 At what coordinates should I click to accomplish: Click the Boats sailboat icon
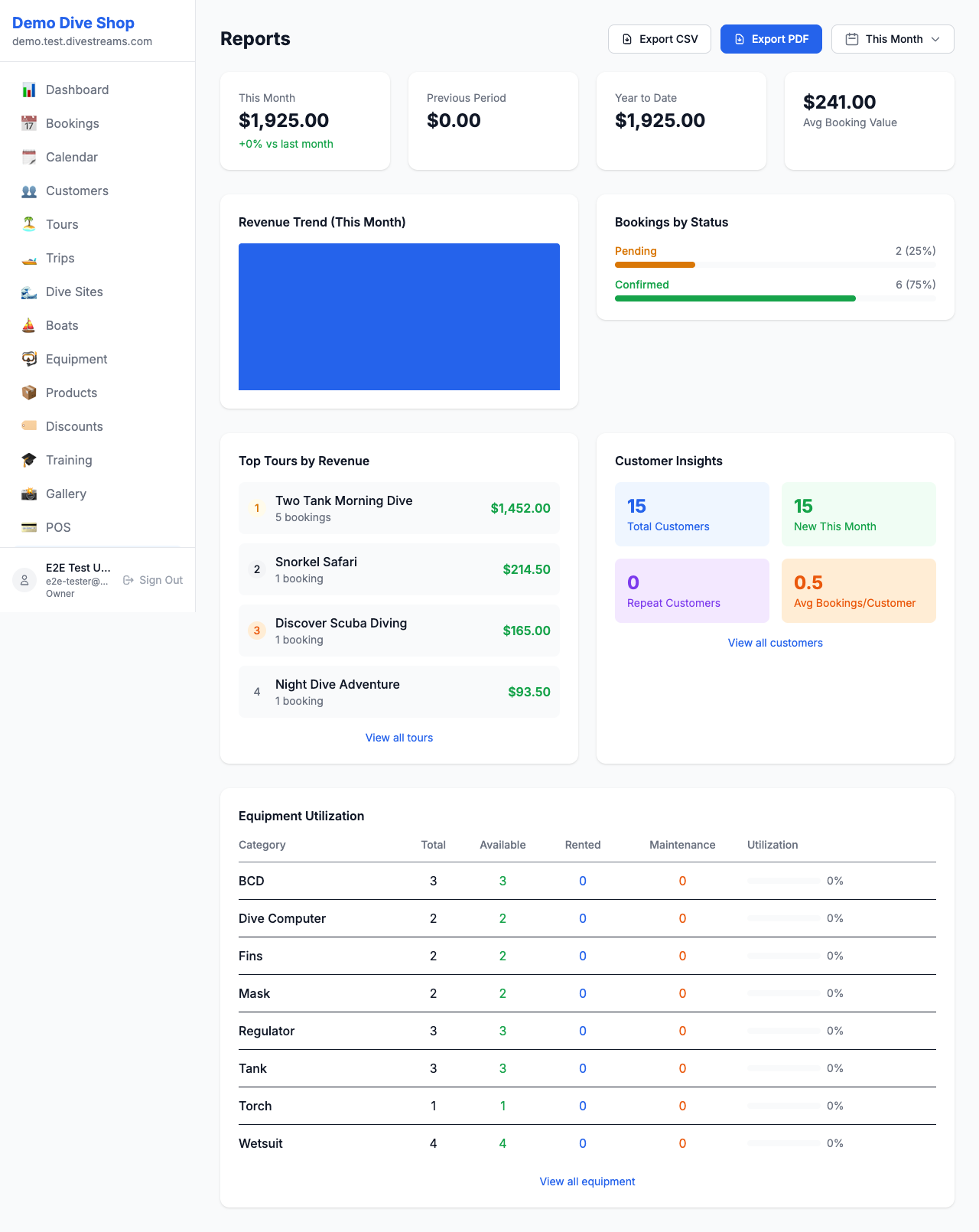pos(29,326)
